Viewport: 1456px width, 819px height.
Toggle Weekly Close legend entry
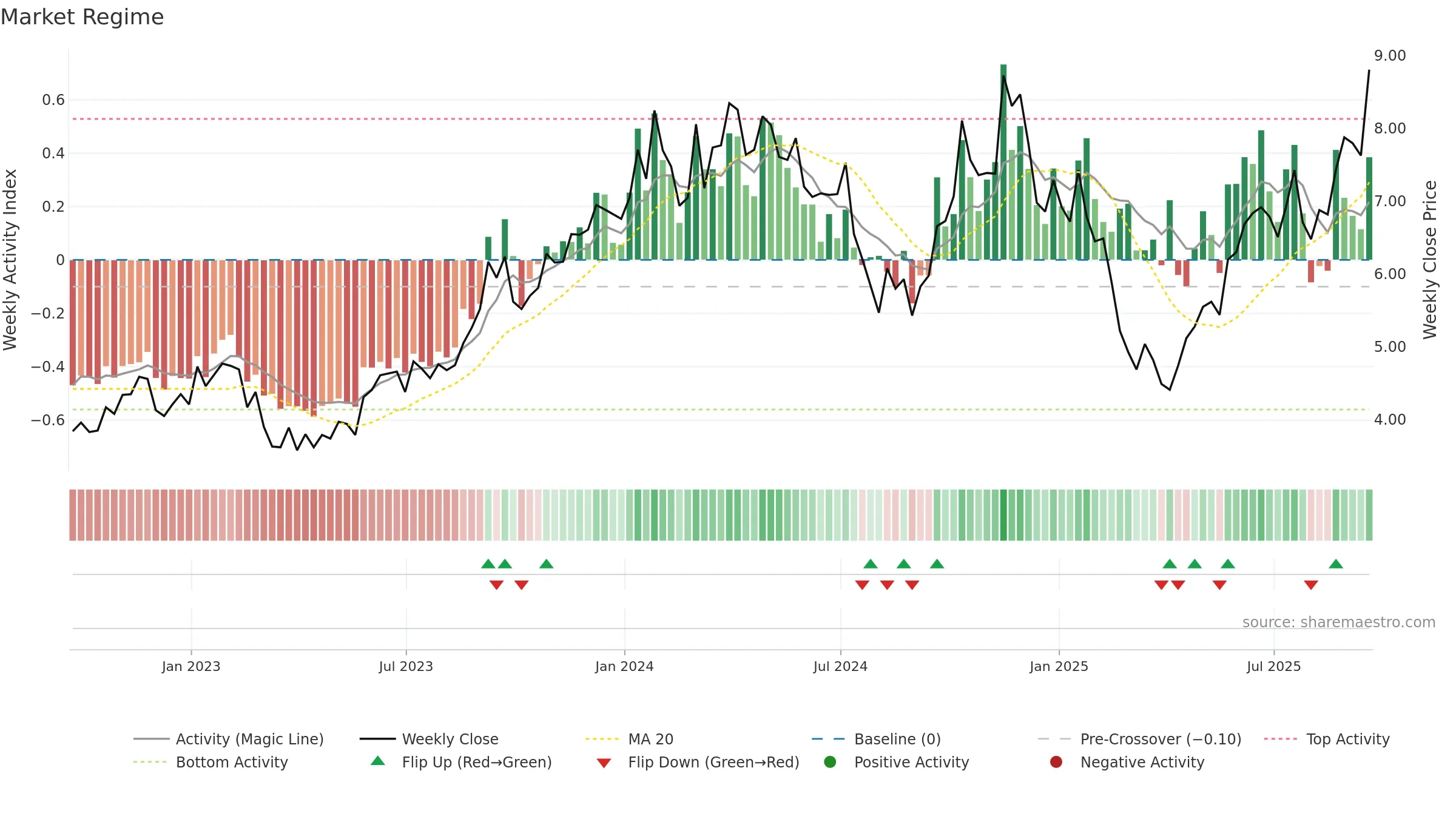point(429,739)
